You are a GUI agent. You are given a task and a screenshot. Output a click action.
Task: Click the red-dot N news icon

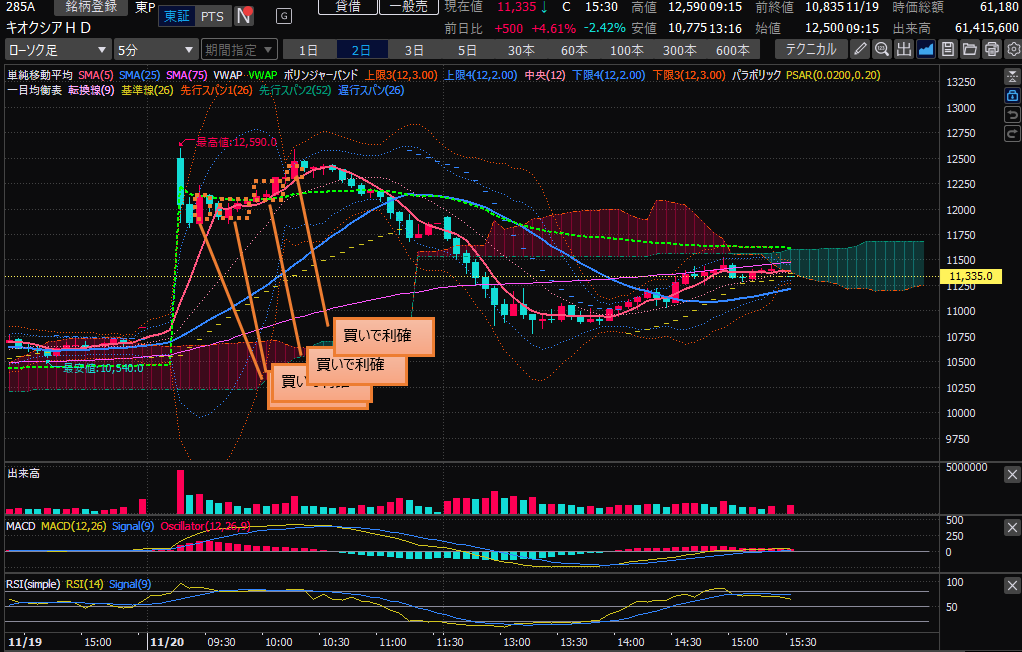pos(243,16)
